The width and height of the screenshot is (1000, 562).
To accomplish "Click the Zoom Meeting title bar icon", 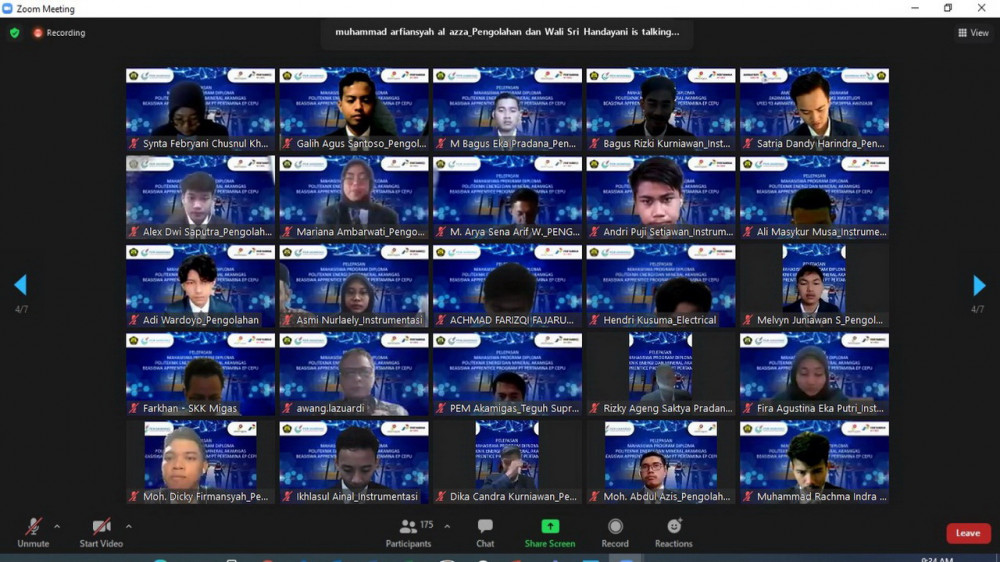I will tap(8, 9).
